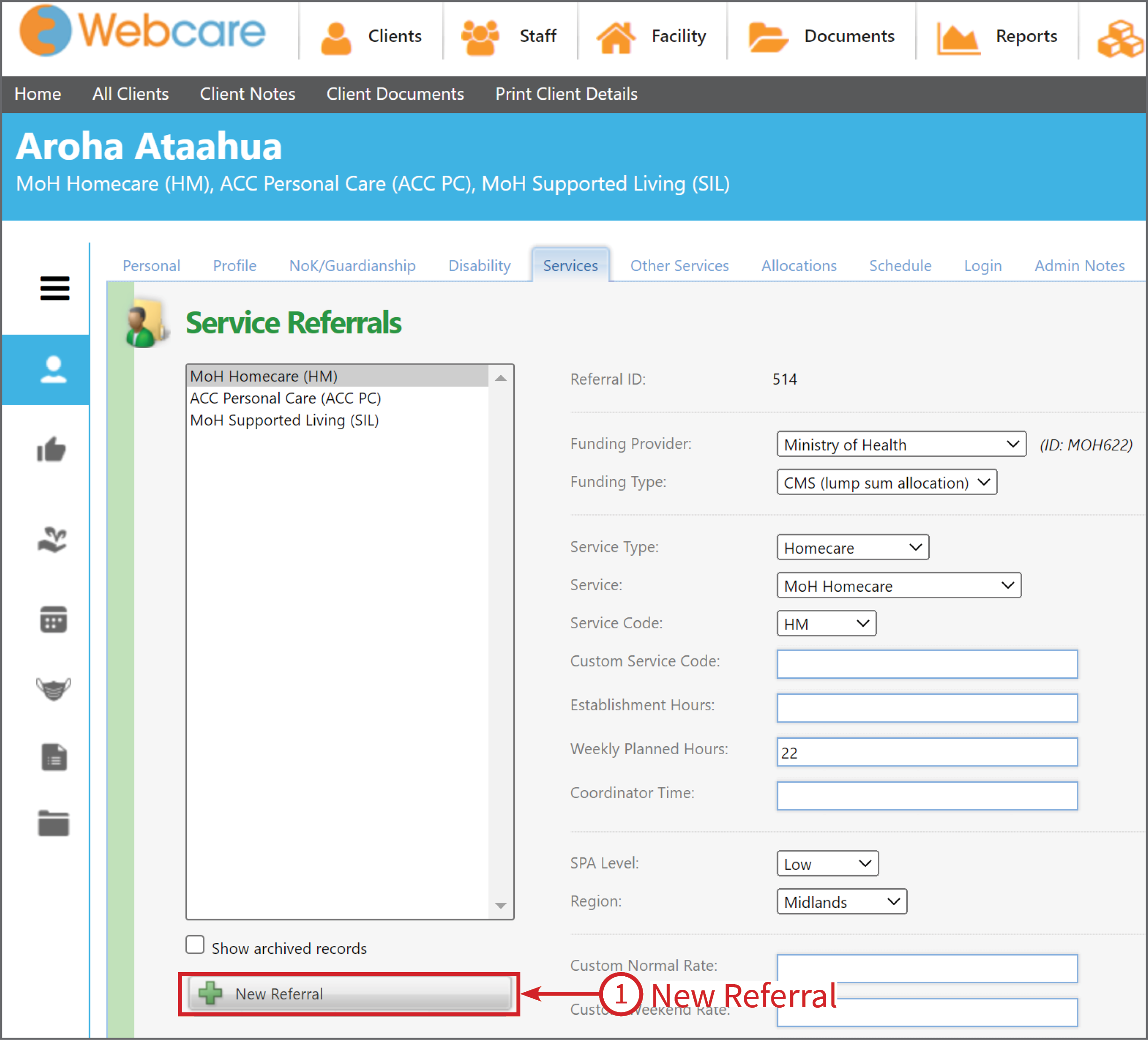The height and width of the screenshot is (1040, 1148).
Task: Open the SPA Level dropdown
Action: point(828,863)
